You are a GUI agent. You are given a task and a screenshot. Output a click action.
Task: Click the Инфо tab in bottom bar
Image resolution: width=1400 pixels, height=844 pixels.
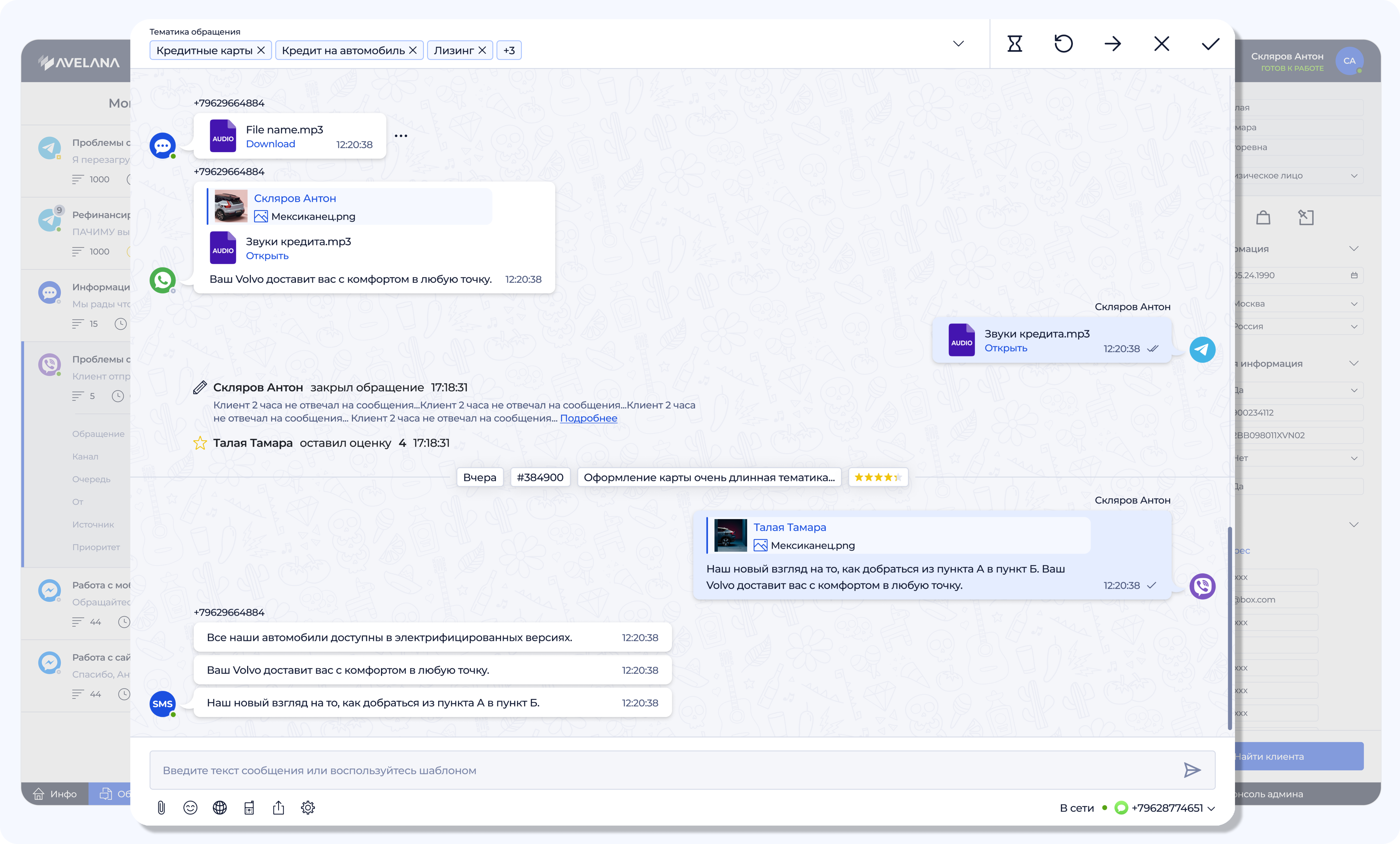(55, 794)
